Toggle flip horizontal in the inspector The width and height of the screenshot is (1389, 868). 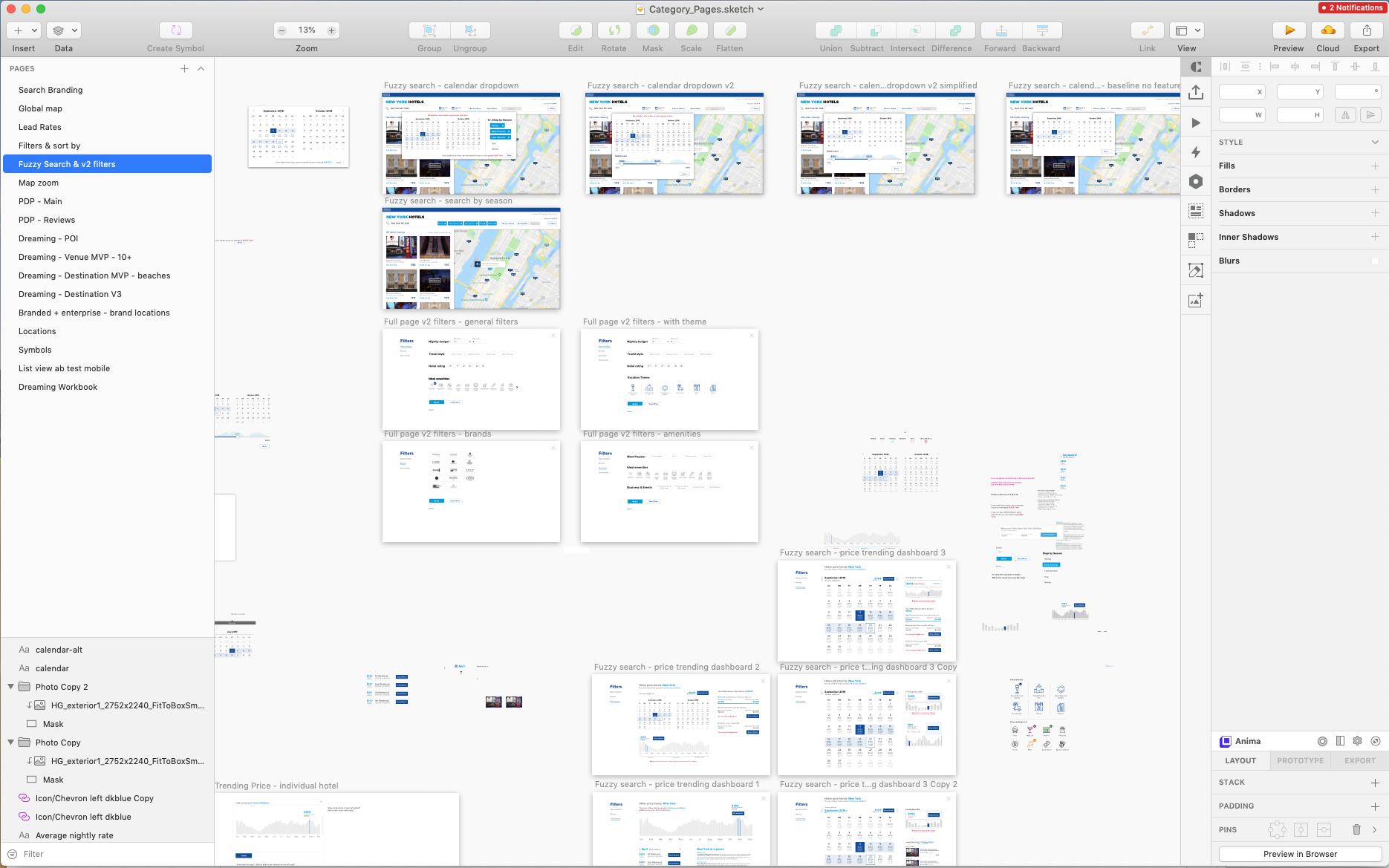[x=1344, y=114]
